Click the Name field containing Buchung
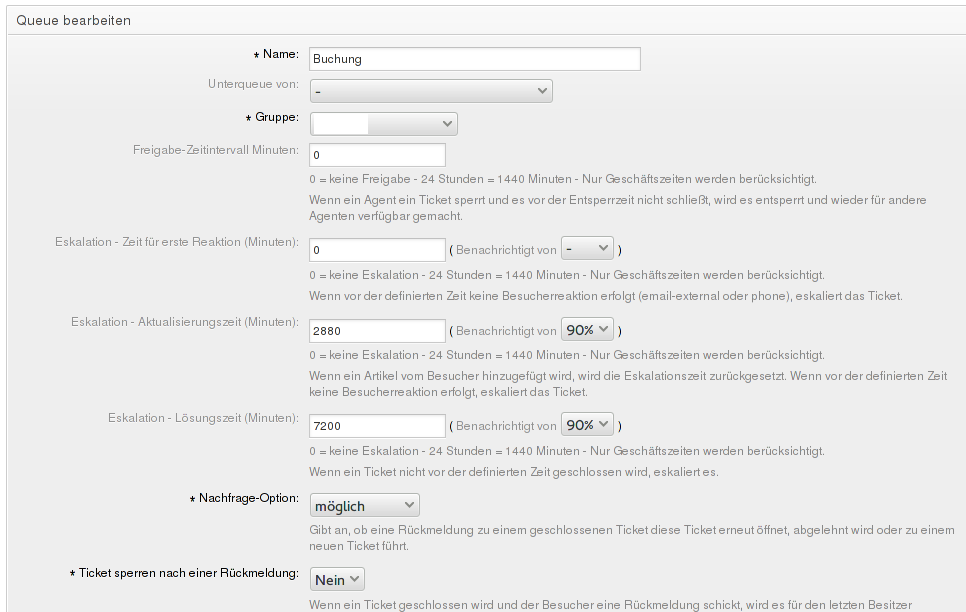 tap(474, 59)
